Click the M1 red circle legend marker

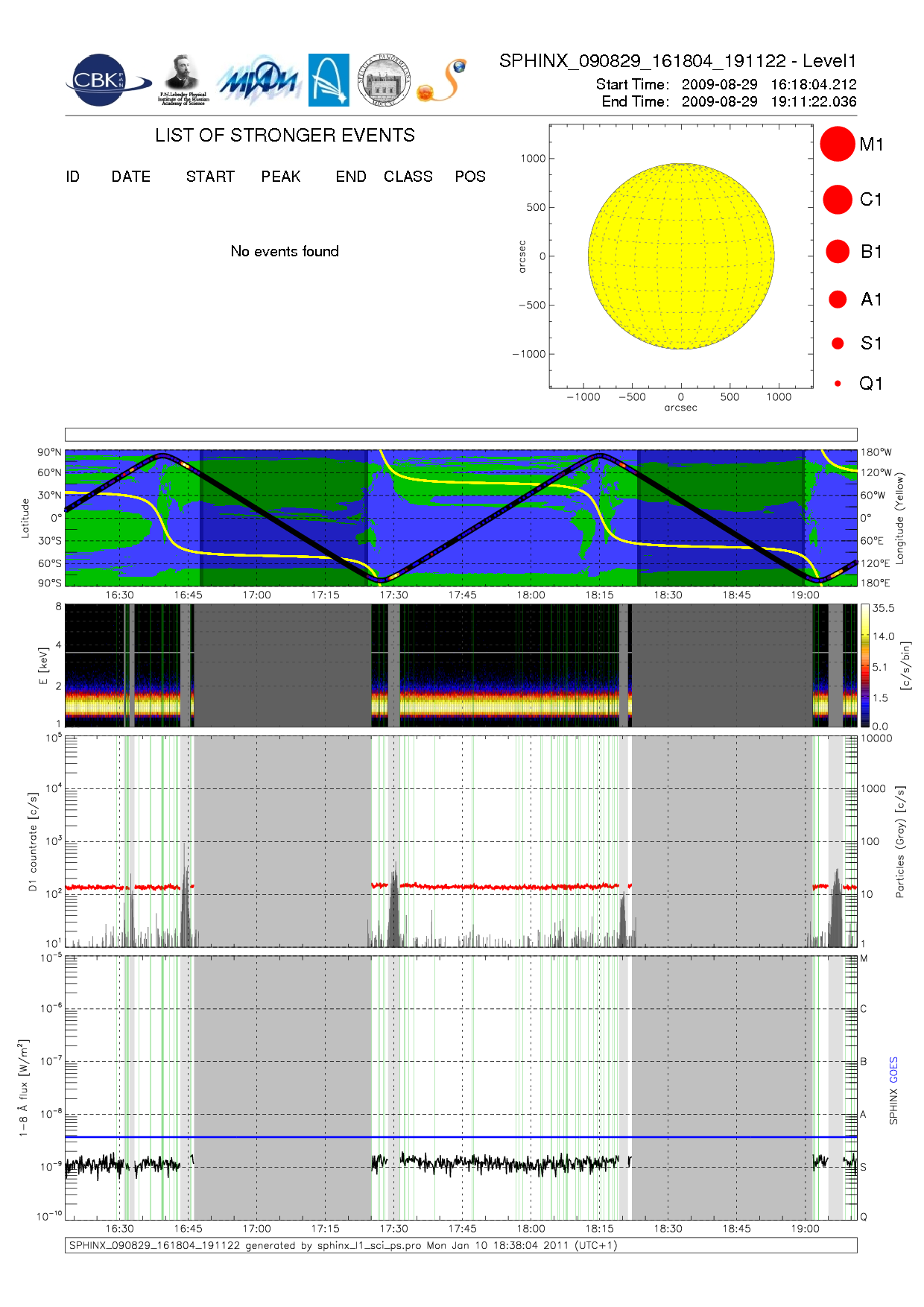click(x=837, y=144)
